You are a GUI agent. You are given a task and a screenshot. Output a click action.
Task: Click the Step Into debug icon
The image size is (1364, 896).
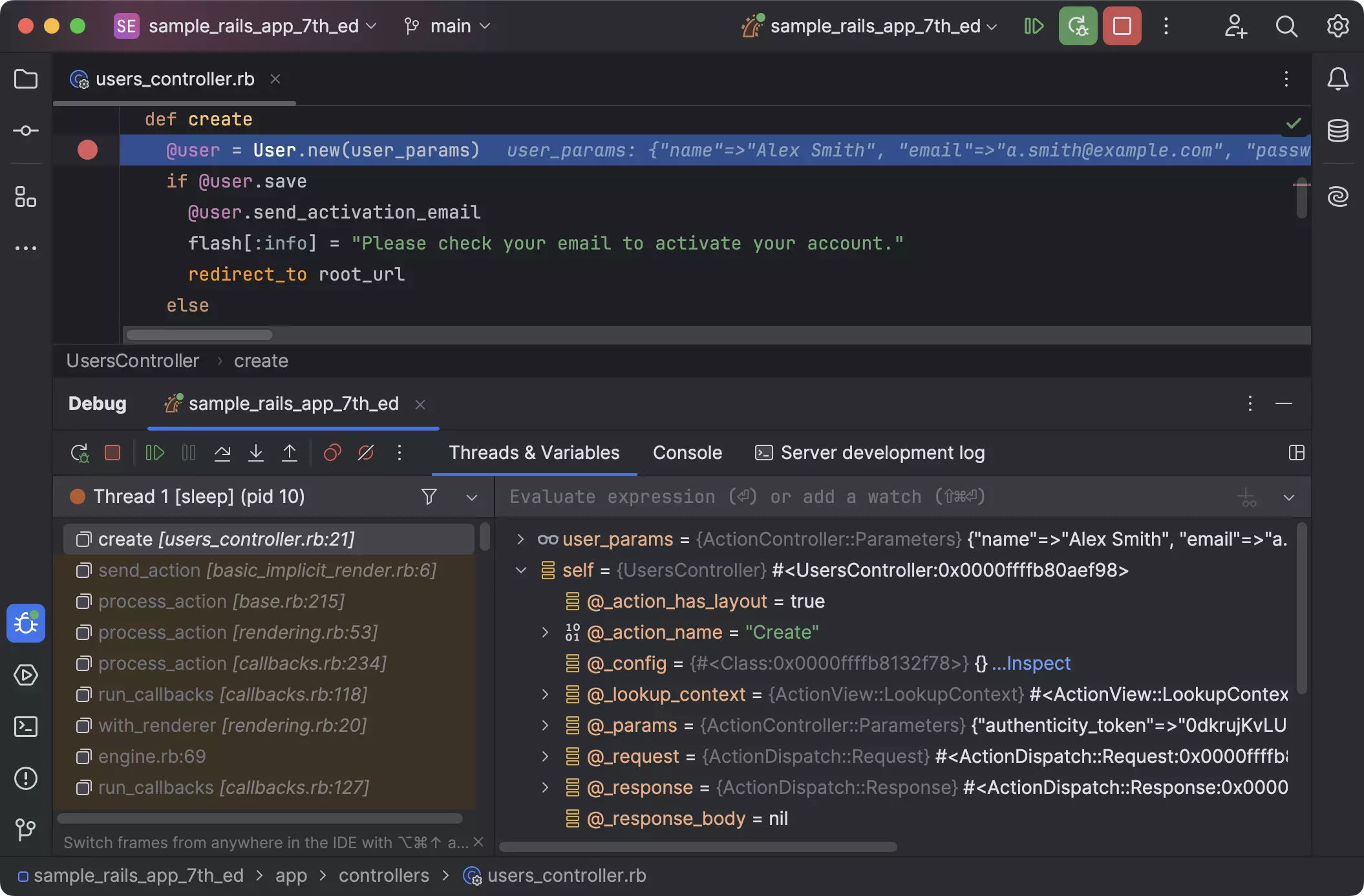[256, 453]
